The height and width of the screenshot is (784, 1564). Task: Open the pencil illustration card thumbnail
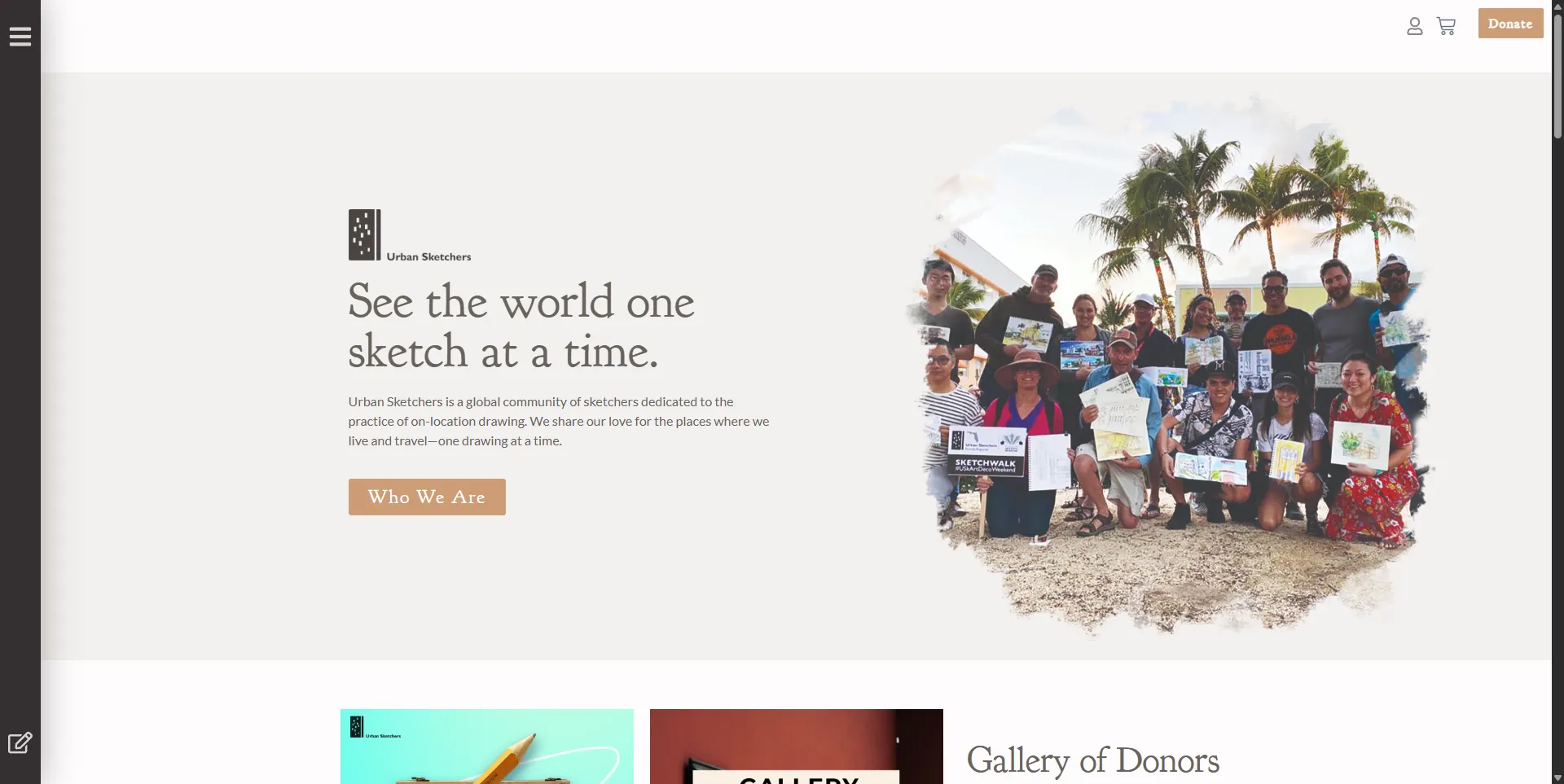[x=487, y=747]
